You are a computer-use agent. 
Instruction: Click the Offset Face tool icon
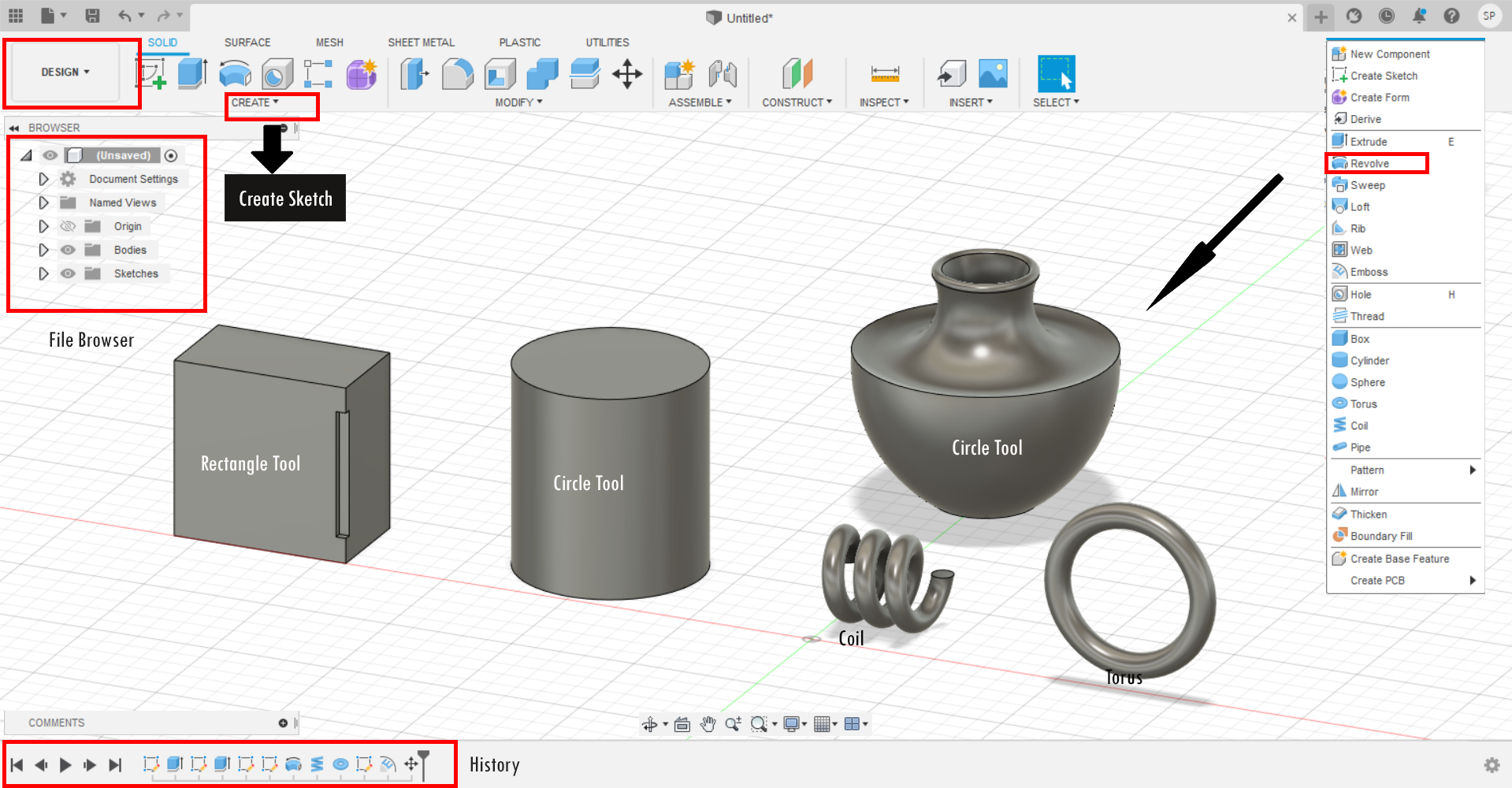pyautogui.click(x=585, y=74)
